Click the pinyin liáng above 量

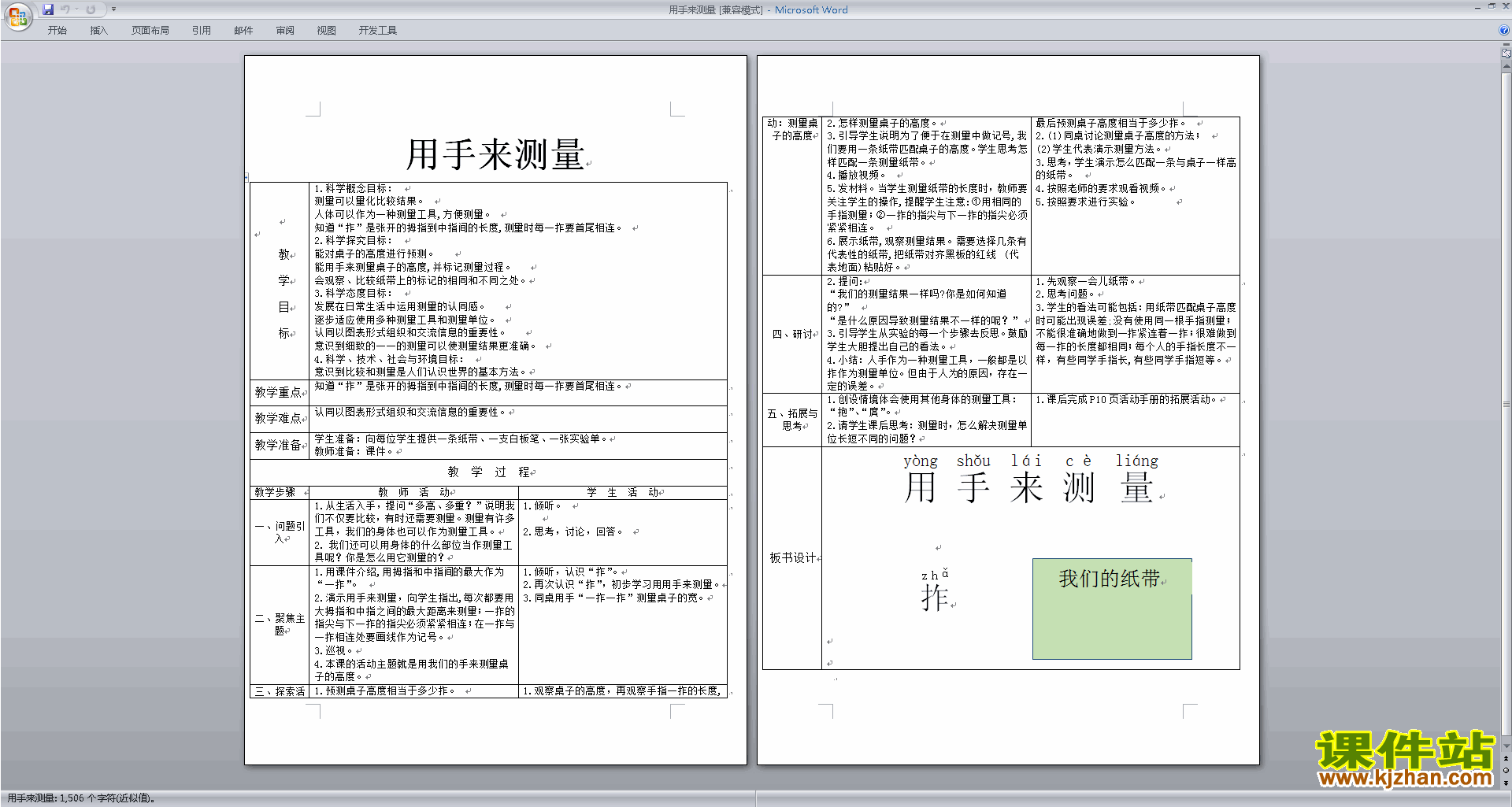coord(1136,461)
